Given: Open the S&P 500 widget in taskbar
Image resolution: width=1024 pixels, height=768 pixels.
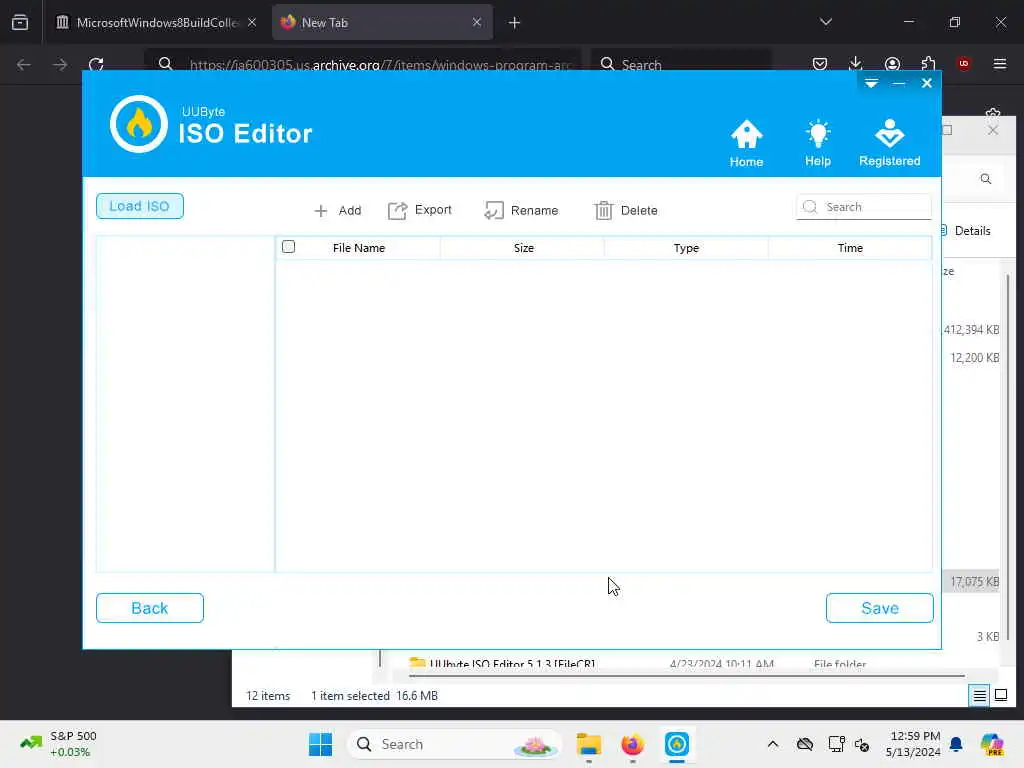Looking at the screenshot, I should click(x=59, y=744).
